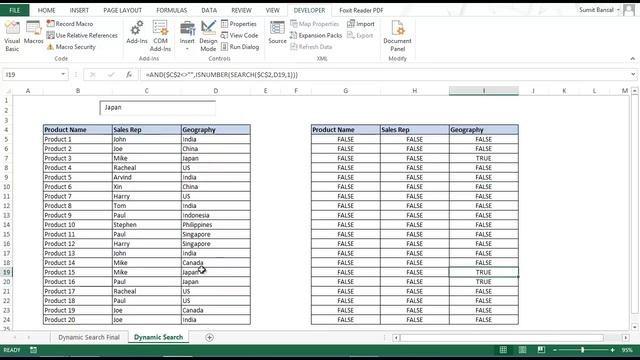Screen dimensions: 640x360
Task: Switch to the HOME tab
Action: pyautogui.click(x=47, y=10)
